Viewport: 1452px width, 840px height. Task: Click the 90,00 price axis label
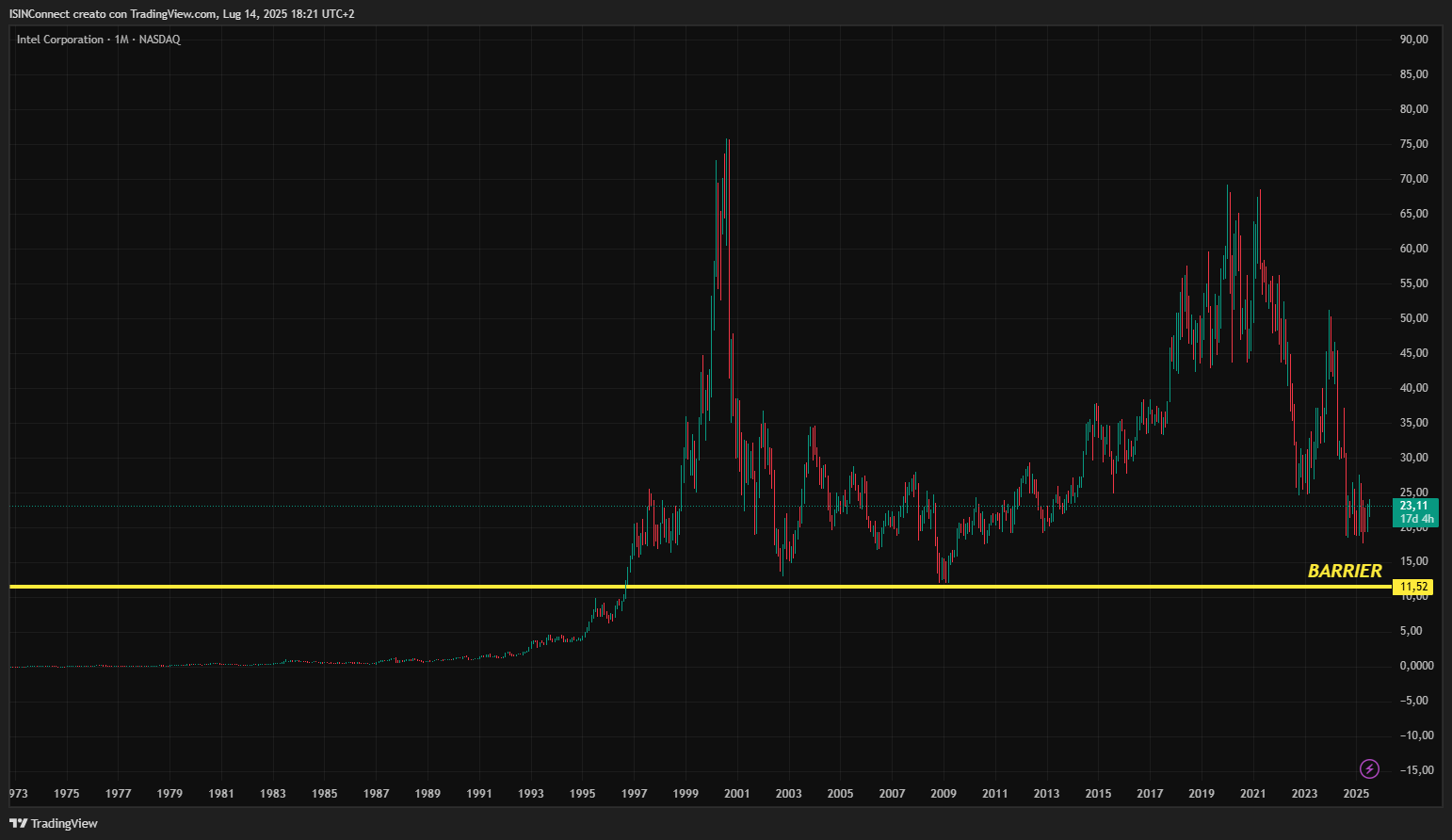(1414, 40)
